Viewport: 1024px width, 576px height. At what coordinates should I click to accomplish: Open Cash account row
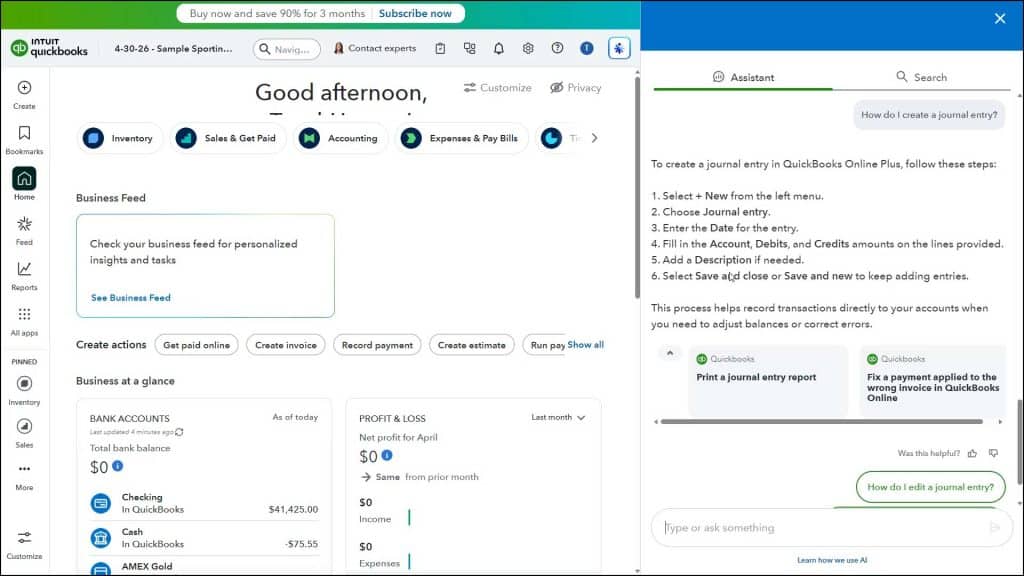[x=204, y=538]
